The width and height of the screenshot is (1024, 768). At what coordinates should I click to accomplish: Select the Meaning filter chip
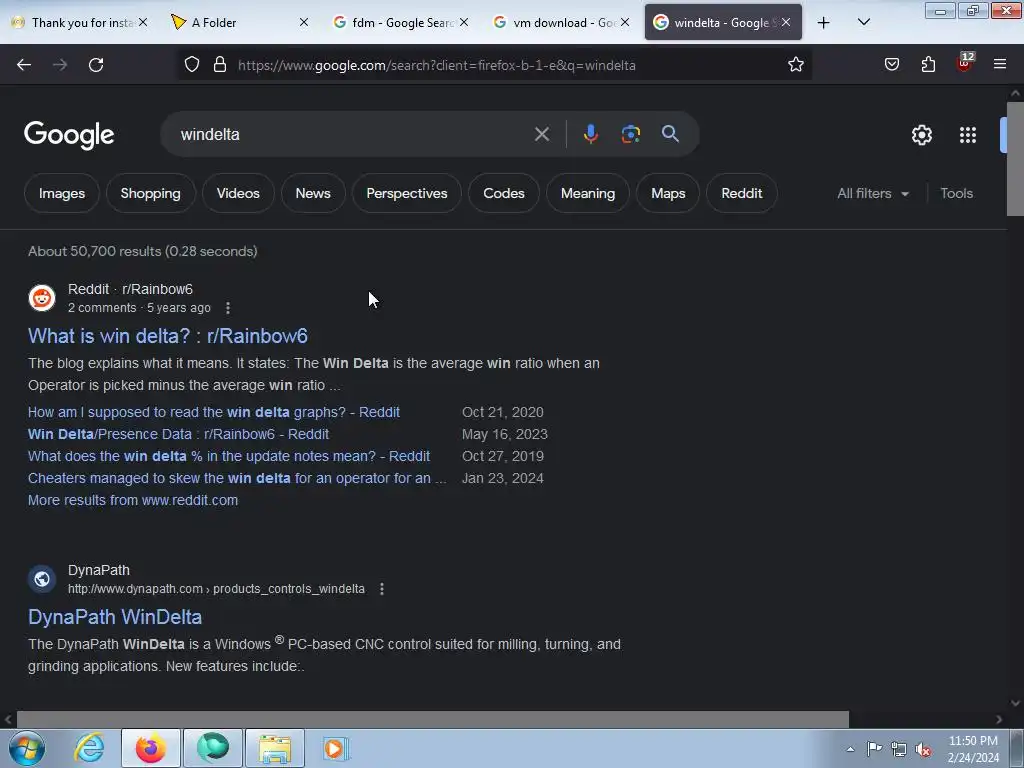[588, 193]
